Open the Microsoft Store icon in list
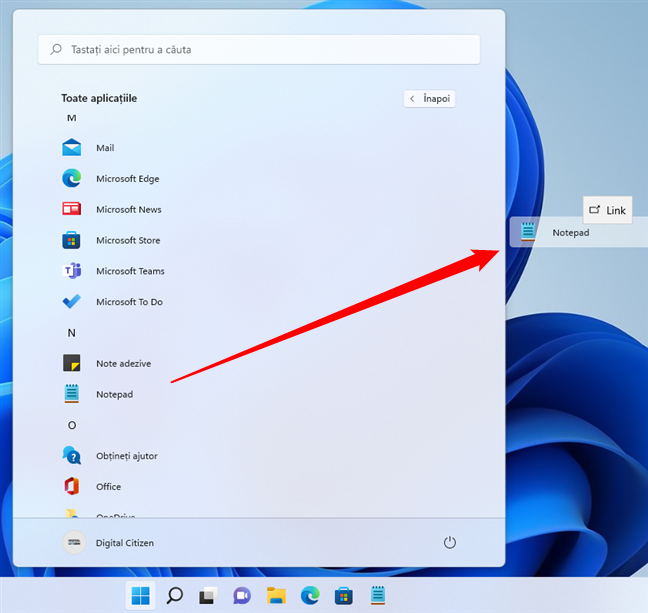Screen dimensions: 648x613 tap(71, 240)
